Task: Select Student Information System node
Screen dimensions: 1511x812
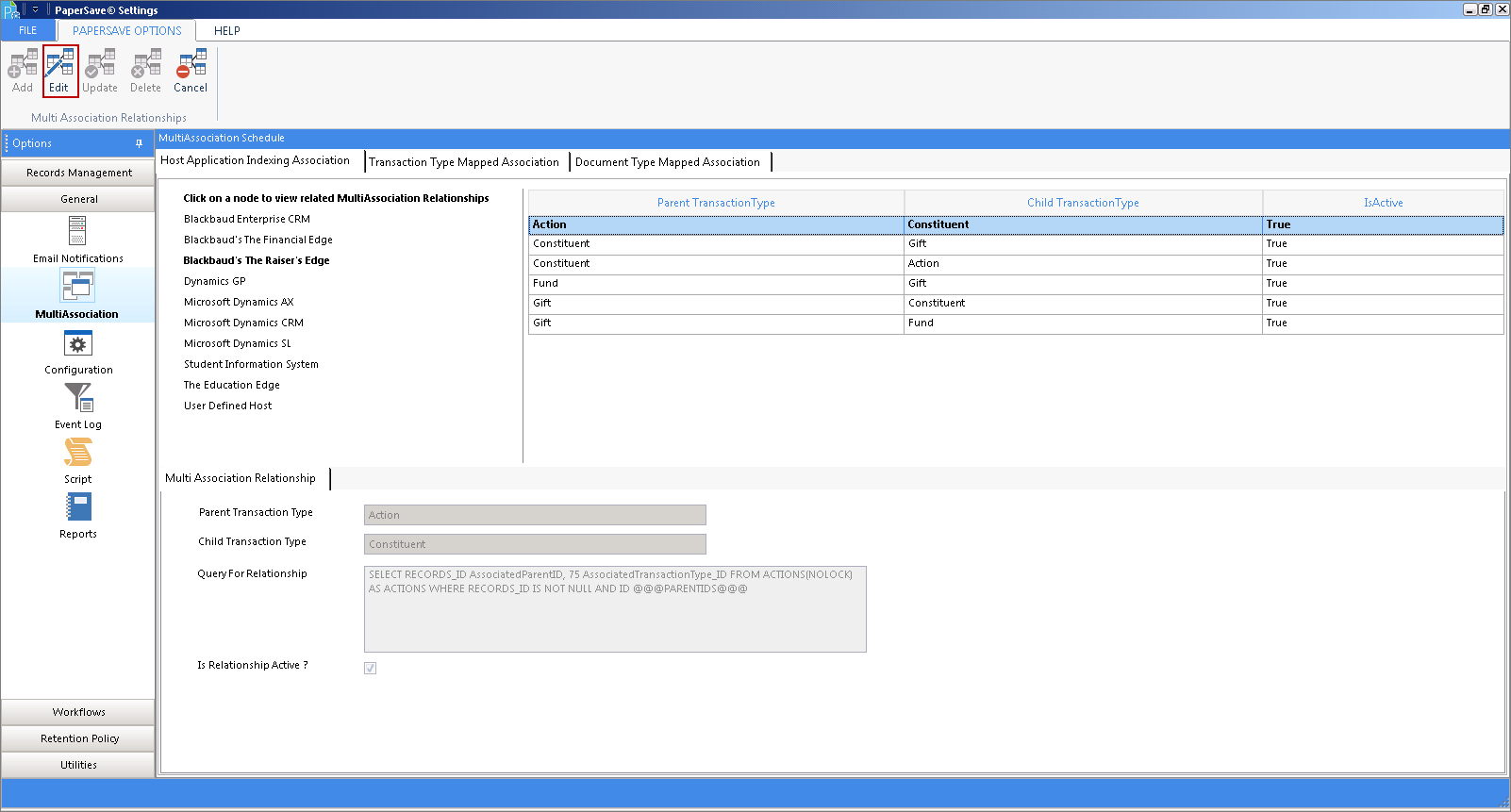Action: [251, 364]
